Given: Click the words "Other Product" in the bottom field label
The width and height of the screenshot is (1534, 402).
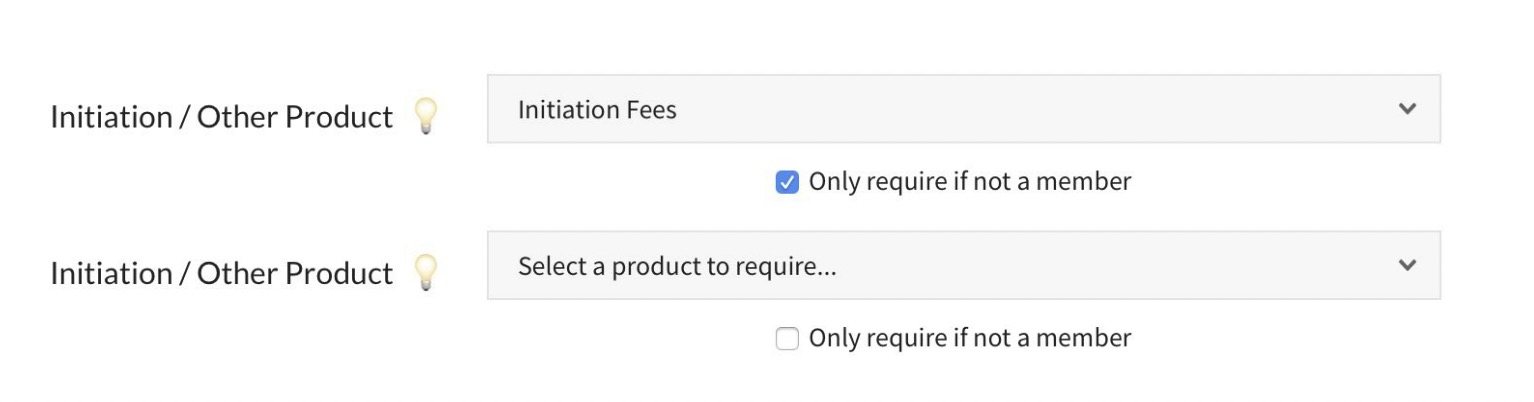Looking at the screenshot, I should tap(294, 273).
